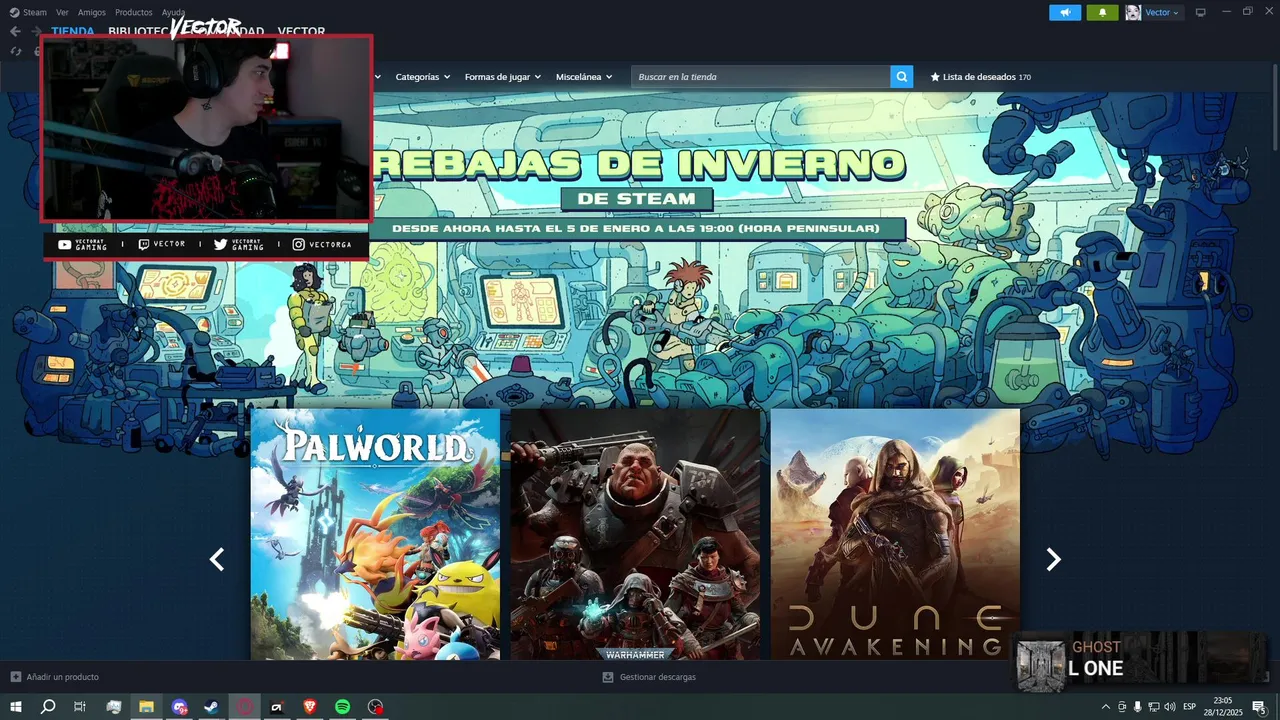The image size is (1280, 720).
Task: Click the wishlist star icon
Action: pyautogui.click(x=935, y=77)
